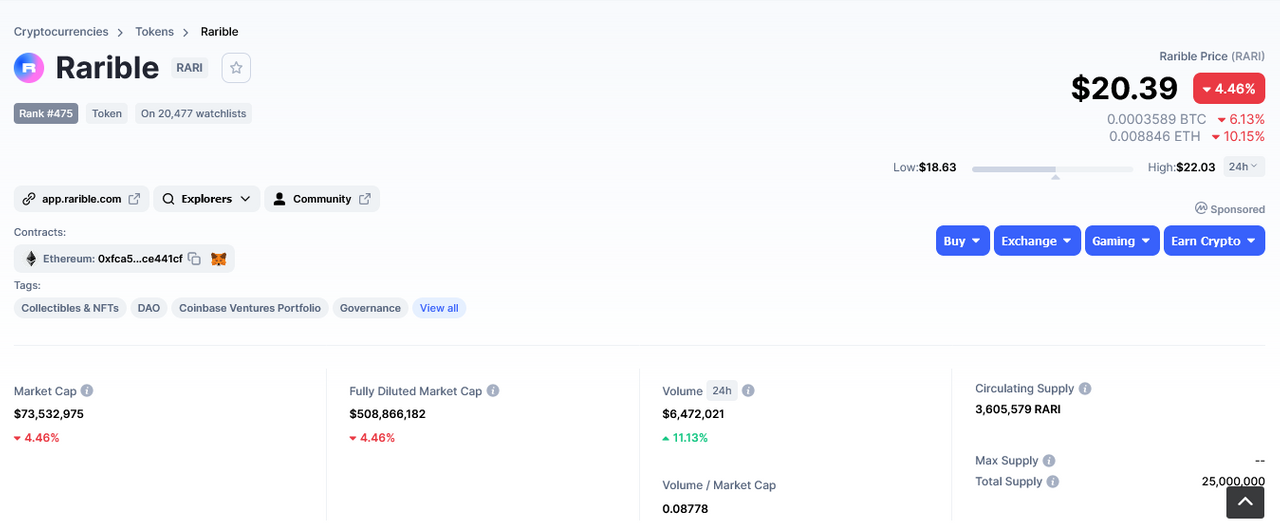This screenshot has width=1280, height=524.
Task: Copy the Ethereum contract address
Action: (195, 259)
